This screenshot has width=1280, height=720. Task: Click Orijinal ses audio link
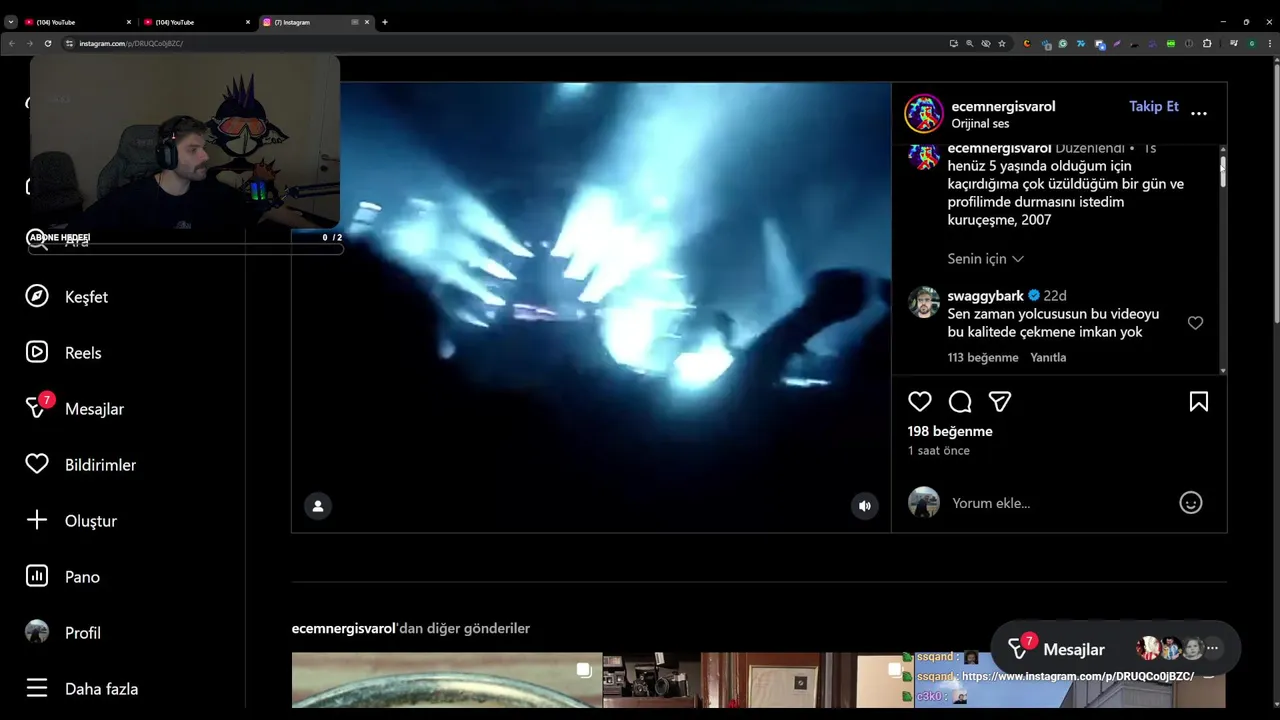coord(980,124)
